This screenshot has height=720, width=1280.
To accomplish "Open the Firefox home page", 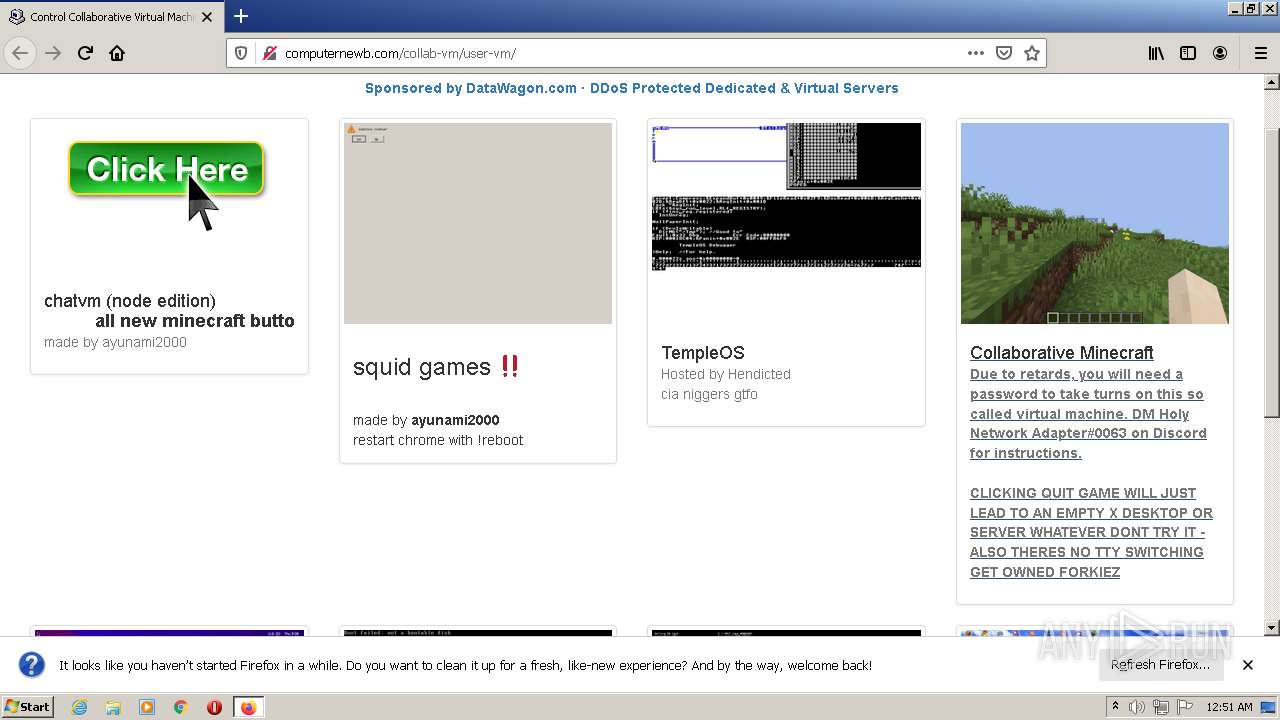I will click(x=117, y=53).
